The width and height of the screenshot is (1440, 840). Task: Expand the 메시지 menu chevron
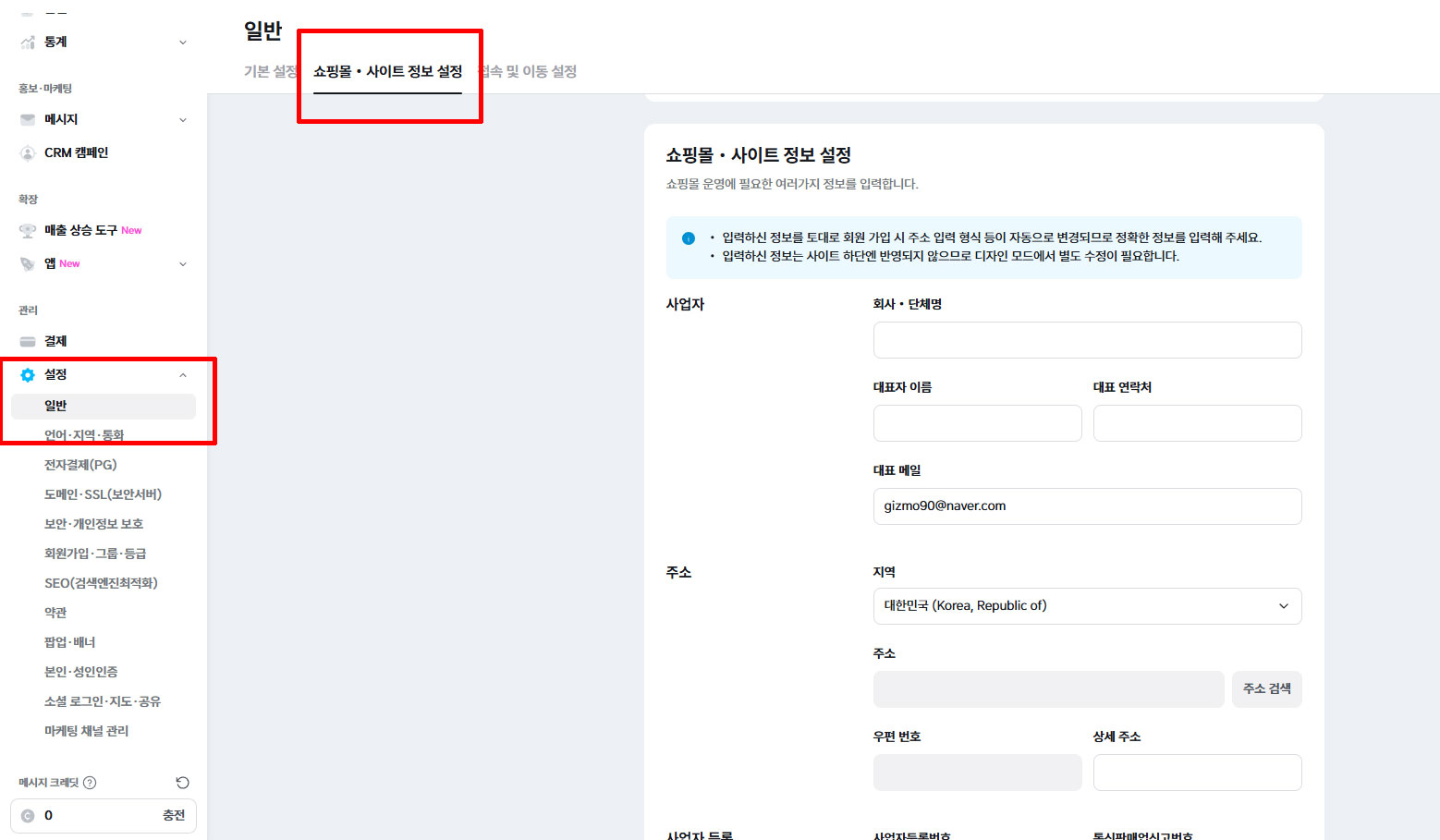(x=182, y=120)
